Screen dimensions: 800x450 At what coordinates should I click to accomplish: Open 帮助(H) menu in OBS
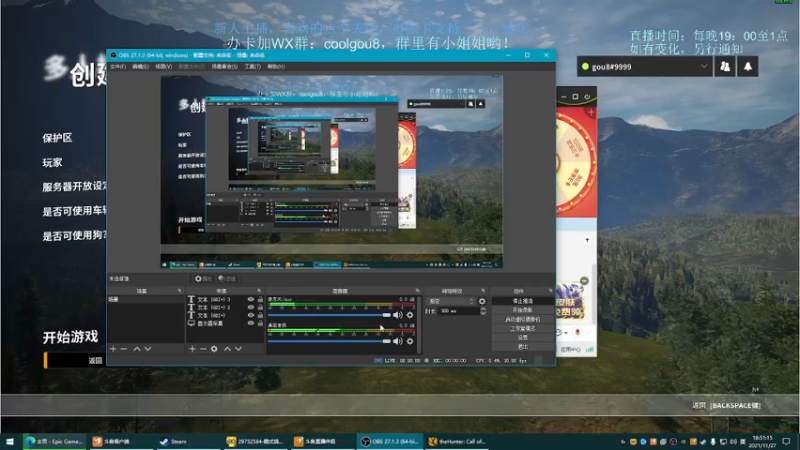[276, 66]
